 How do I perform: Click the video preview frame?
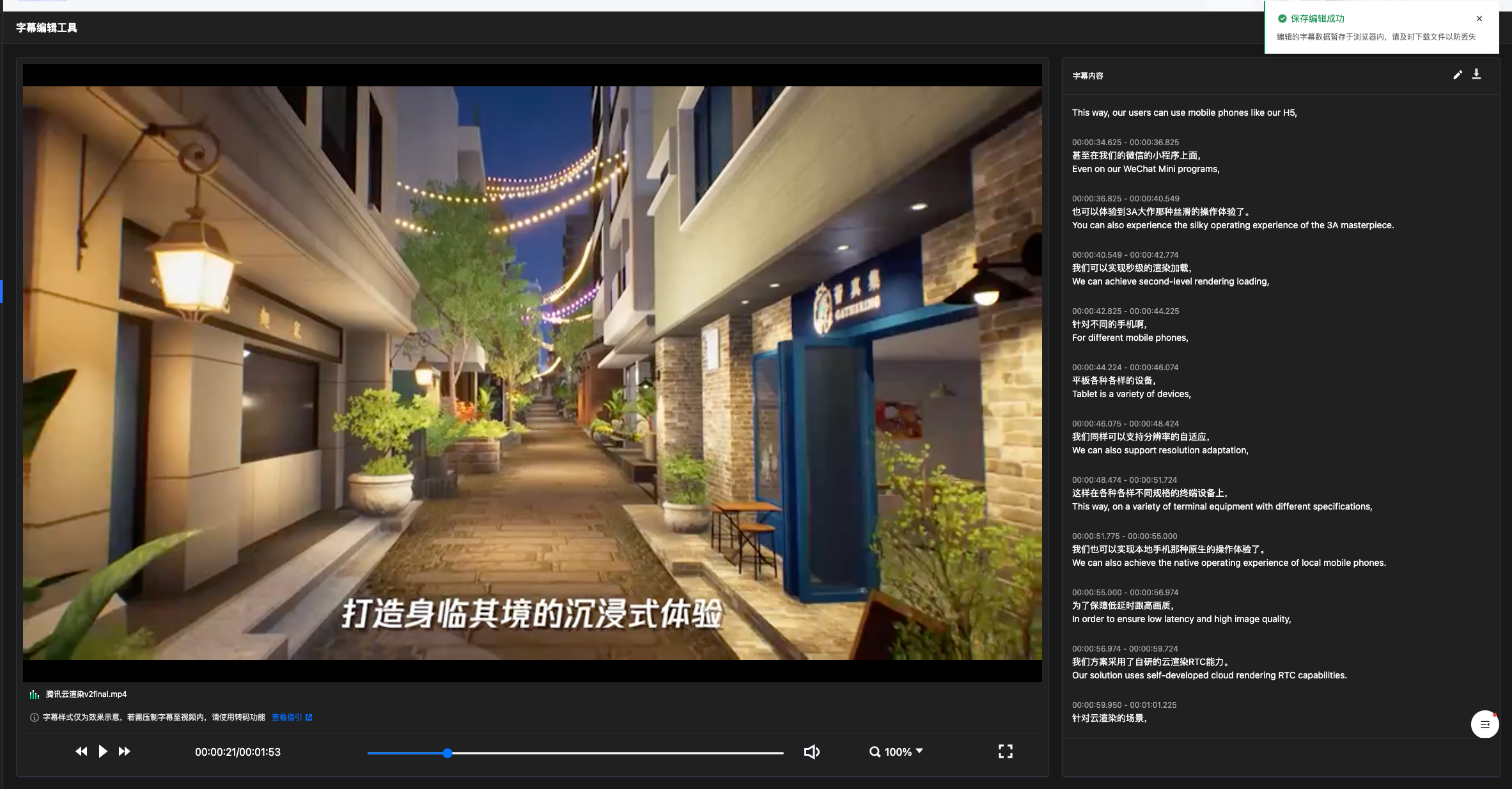click(x=532, y=372)
